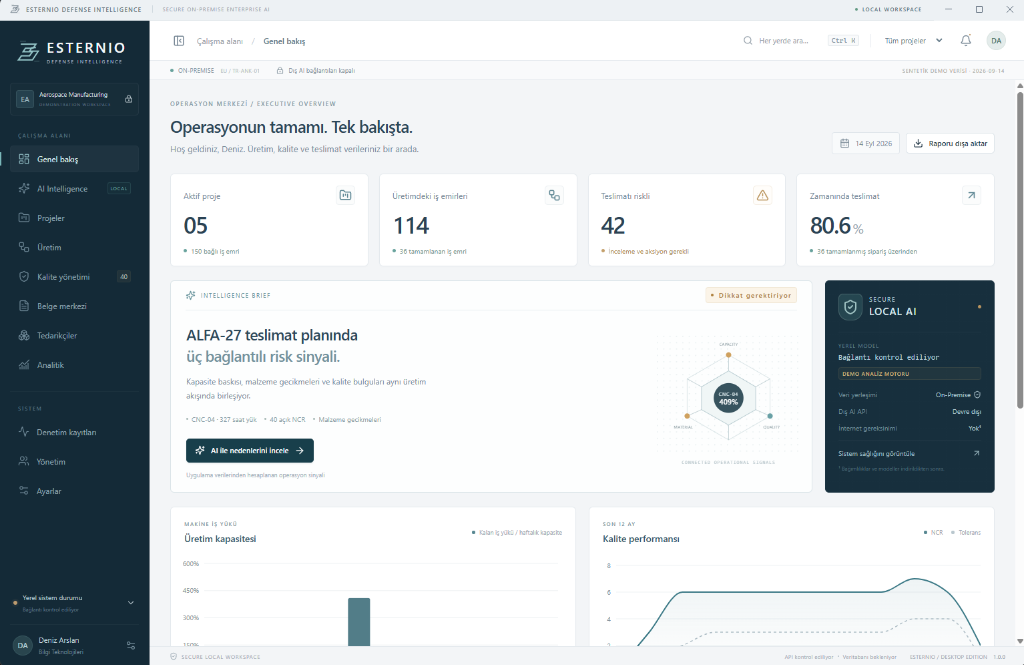This screenshot has width=1024, height=665.
Task: Click the Aktif proje card icon
Action: point(345,195)
